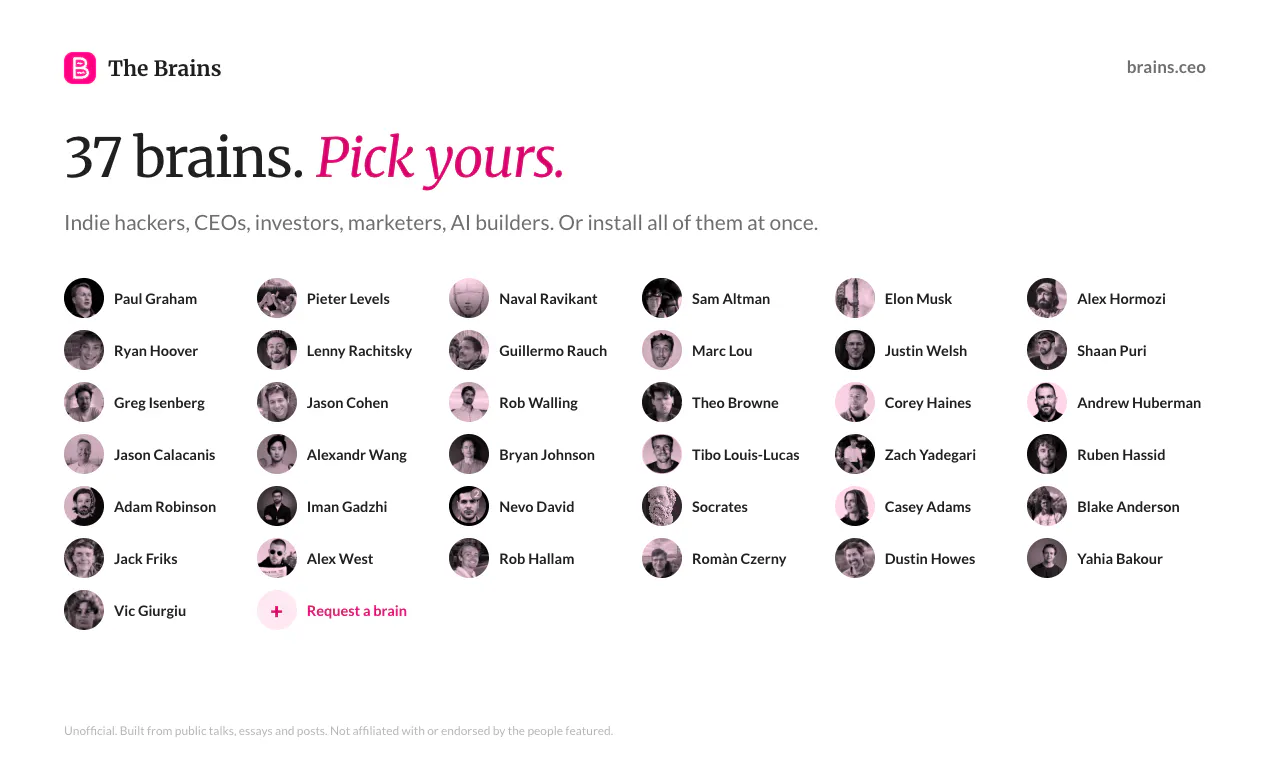Click the pink Brains logo icon
This screenshot has height=760, width=1270.
tap(80, 68)
